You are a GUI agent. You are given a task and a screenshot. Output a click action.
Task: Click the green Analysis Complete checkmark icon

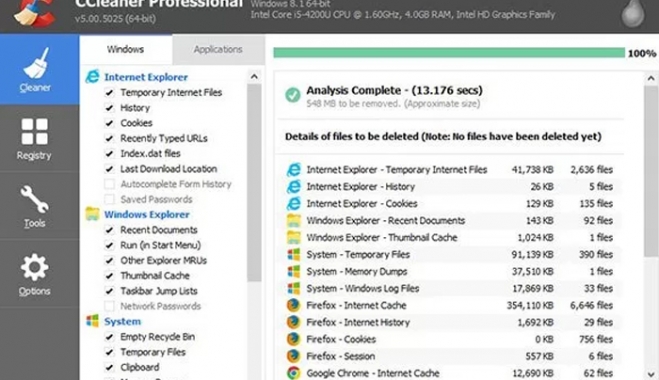click(293, 95)
